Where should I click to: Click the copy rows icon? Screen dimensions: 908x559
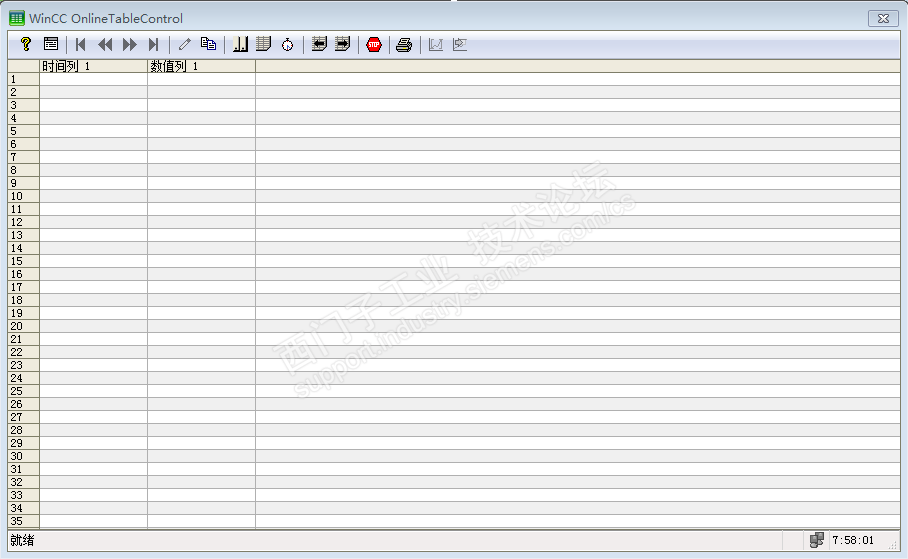coord(208,44)
